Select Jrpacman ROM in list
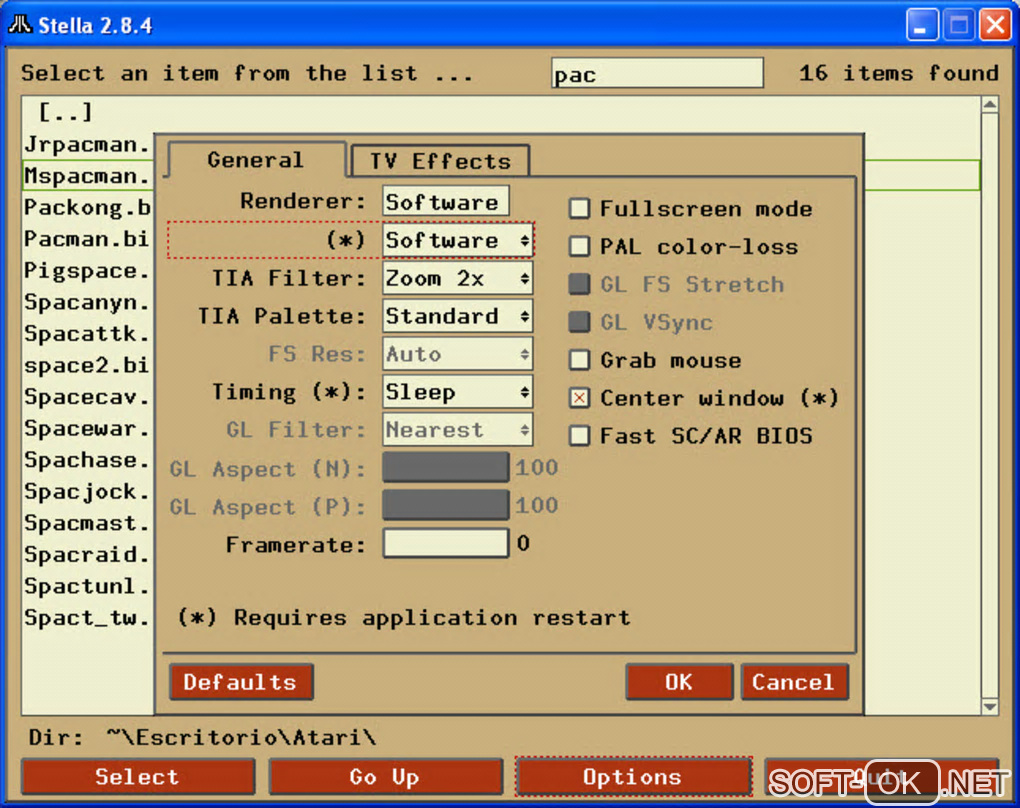The width and height of the screenshot is (1020, 808). [x=87, y=144]
